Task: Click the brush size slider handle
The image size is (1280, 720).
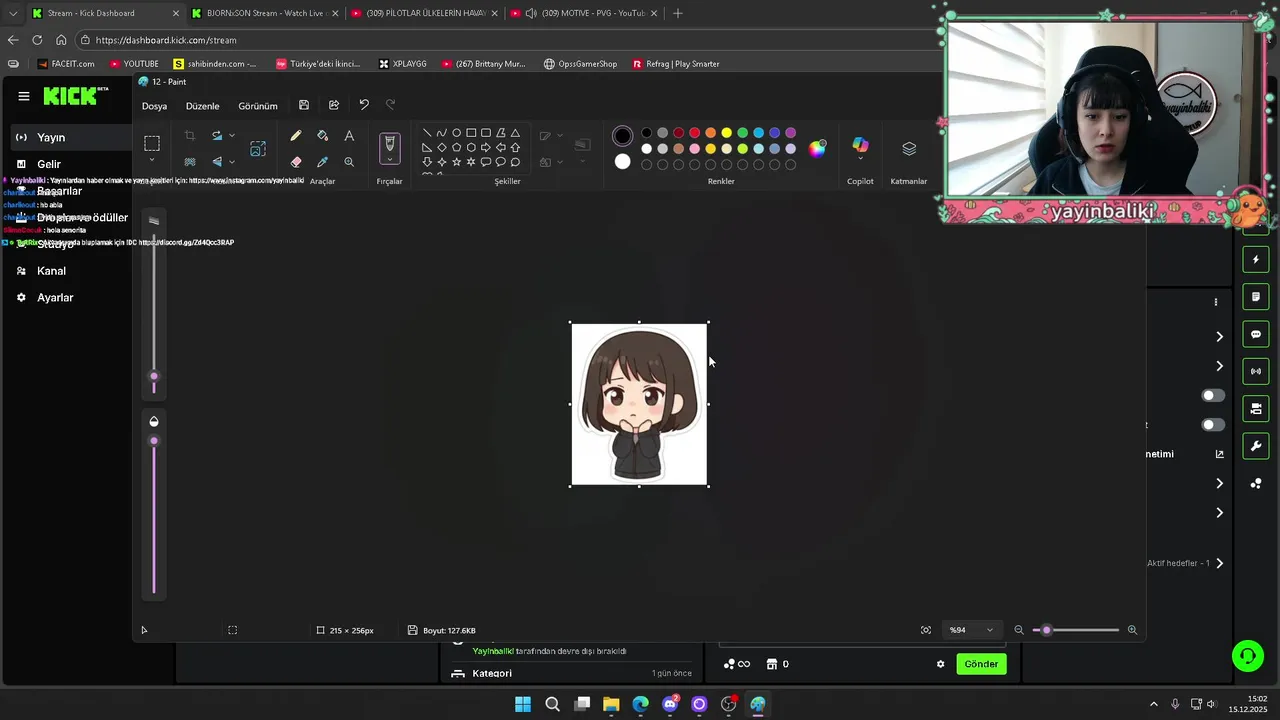Action: tap(154, 377)
